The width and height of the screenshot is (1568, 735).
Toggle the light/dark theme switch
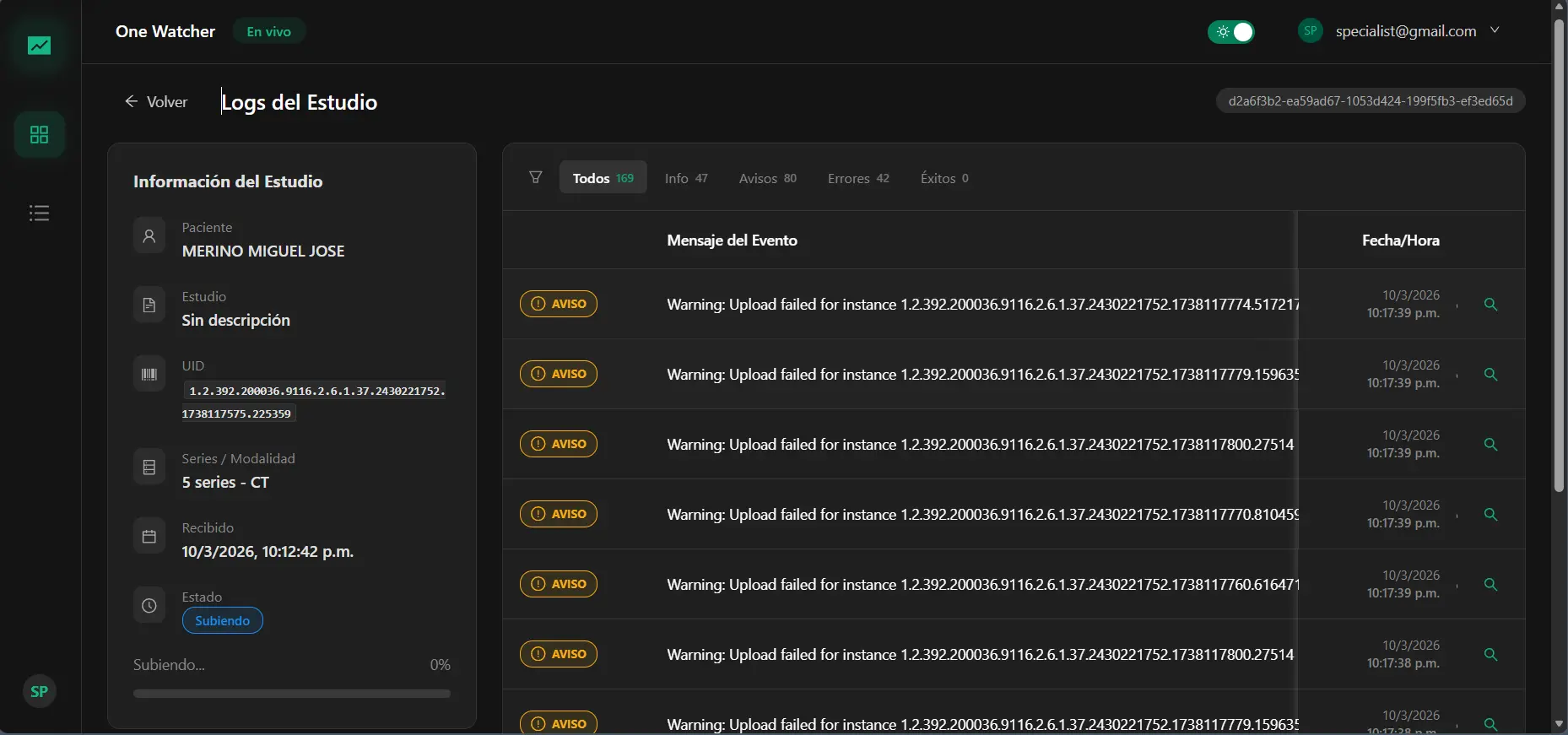1231,32
